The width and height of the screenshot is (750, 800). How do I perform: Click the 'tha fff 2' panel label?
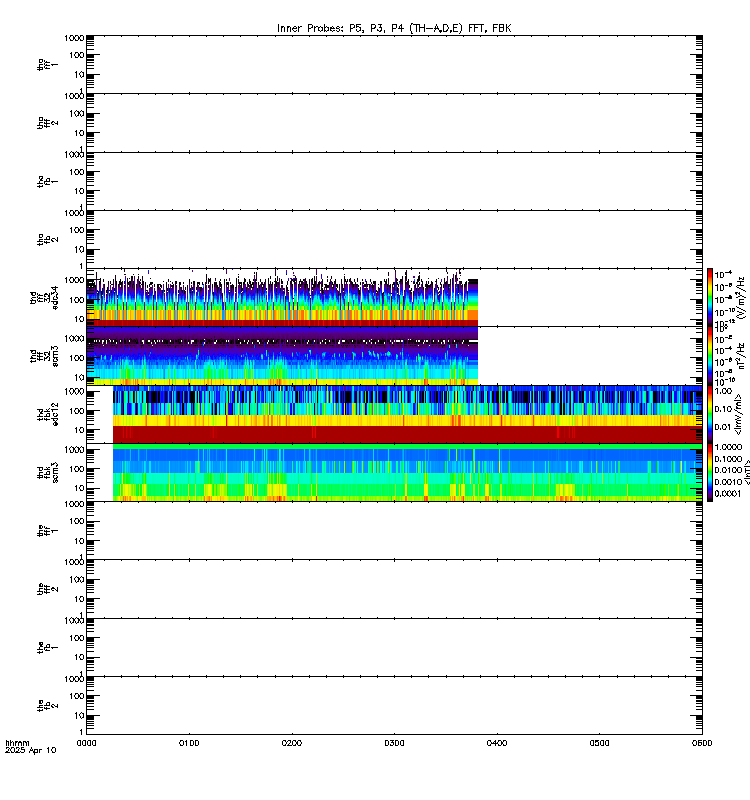48,122
